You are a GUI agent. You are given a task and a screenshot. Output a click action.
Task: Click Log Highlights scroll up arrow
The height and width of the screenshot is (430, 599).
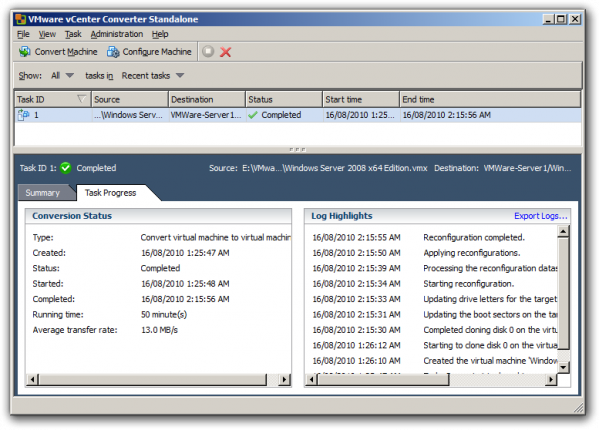(x=563, y=231)
